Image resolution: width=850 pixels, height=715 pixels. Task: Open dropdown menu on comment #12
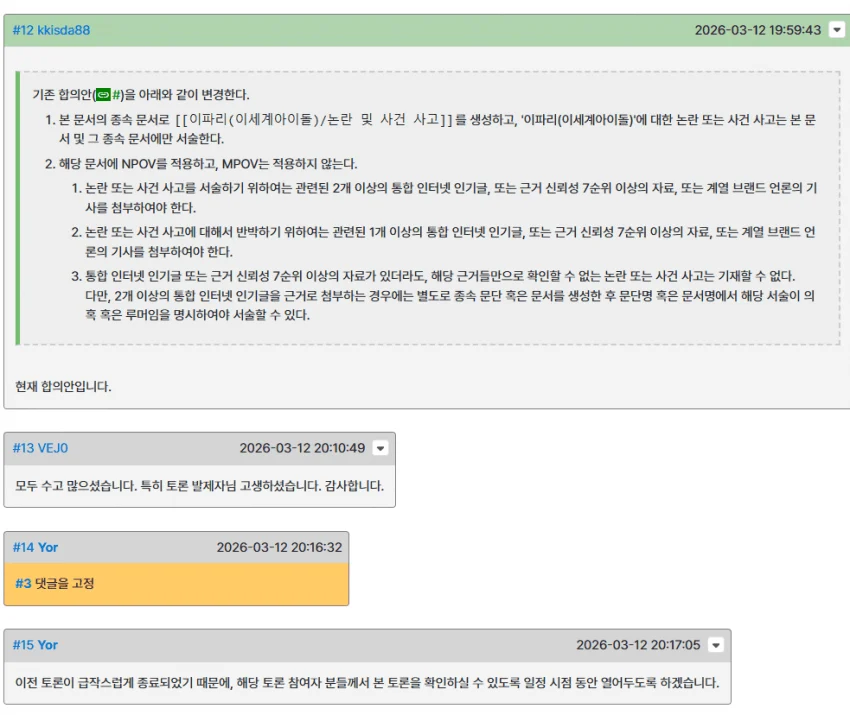(836, 30)
